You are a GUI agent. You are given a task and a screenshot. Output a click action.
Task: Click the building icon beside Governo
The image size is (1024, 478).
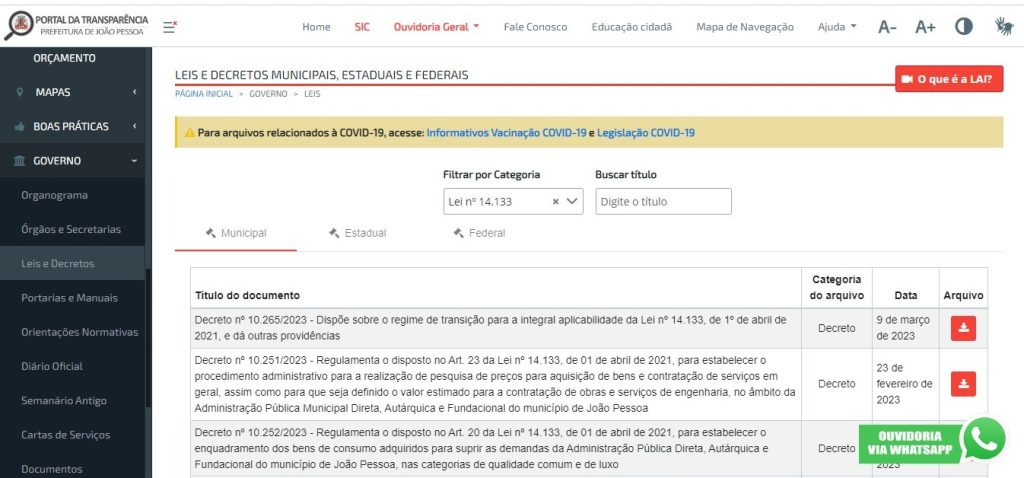20,161
